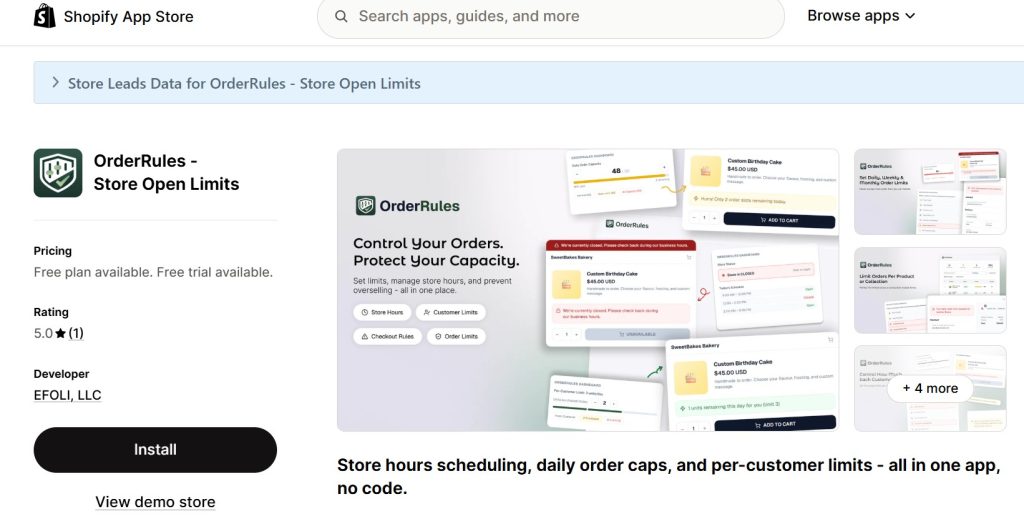Click the Shopify bag logo icon

click(44, 16)
